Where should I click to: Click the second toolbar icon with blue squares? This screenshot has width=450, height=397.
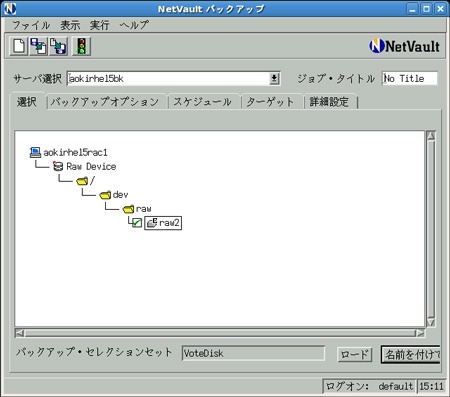click(x=39, y=46)
